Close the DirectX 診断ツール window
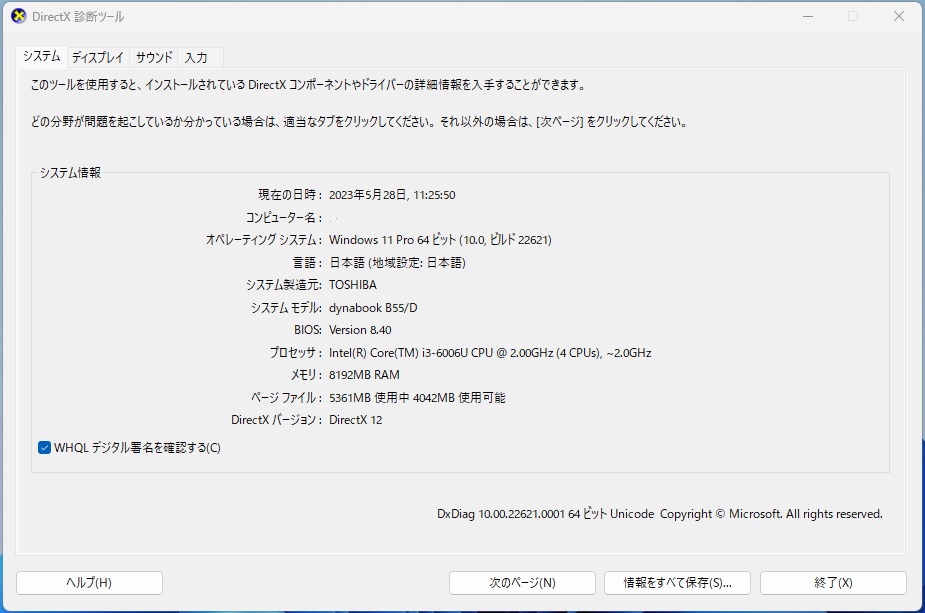The height and width of the screenshot is (613, 925). click(x=898, y=17)
